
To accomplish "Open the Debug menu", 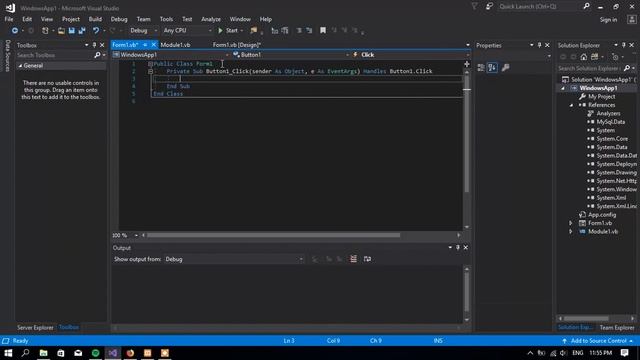I will coord(119,19).
